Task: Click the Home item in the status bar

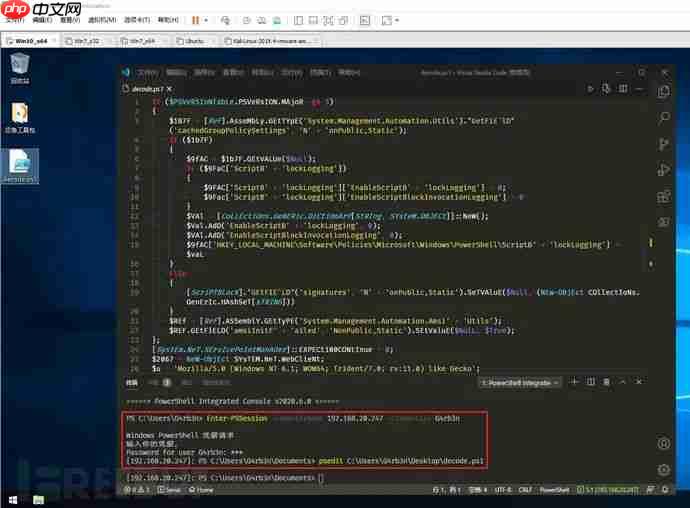Action: coord(201,490)
